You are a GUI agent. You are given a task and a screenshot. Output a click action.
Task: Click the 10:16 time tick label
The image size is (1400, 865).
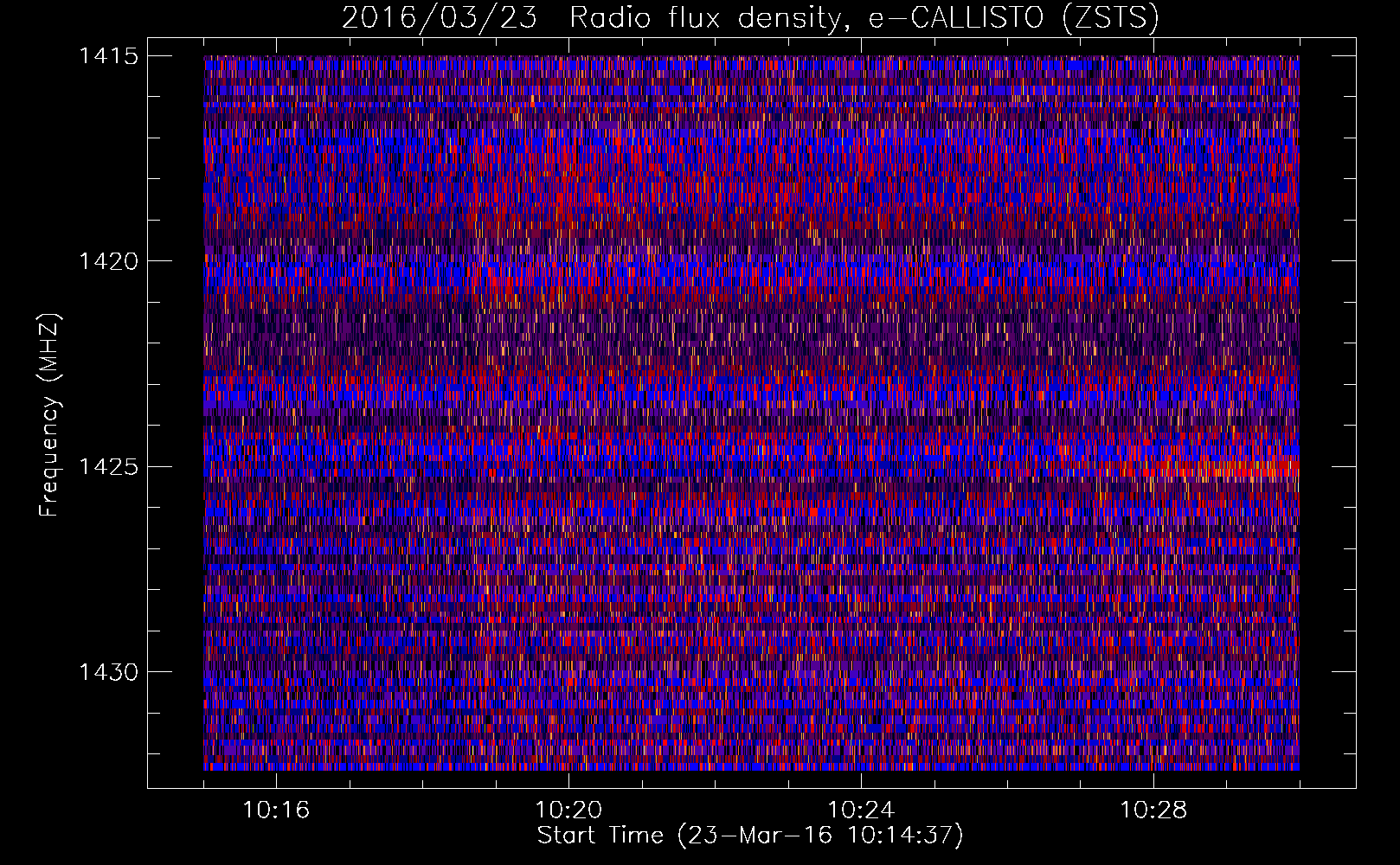click(x=276, y=811)
